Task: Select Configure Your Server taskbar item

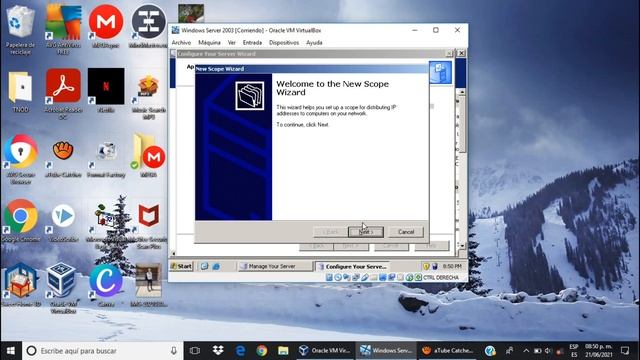Action: coord(352,266)
